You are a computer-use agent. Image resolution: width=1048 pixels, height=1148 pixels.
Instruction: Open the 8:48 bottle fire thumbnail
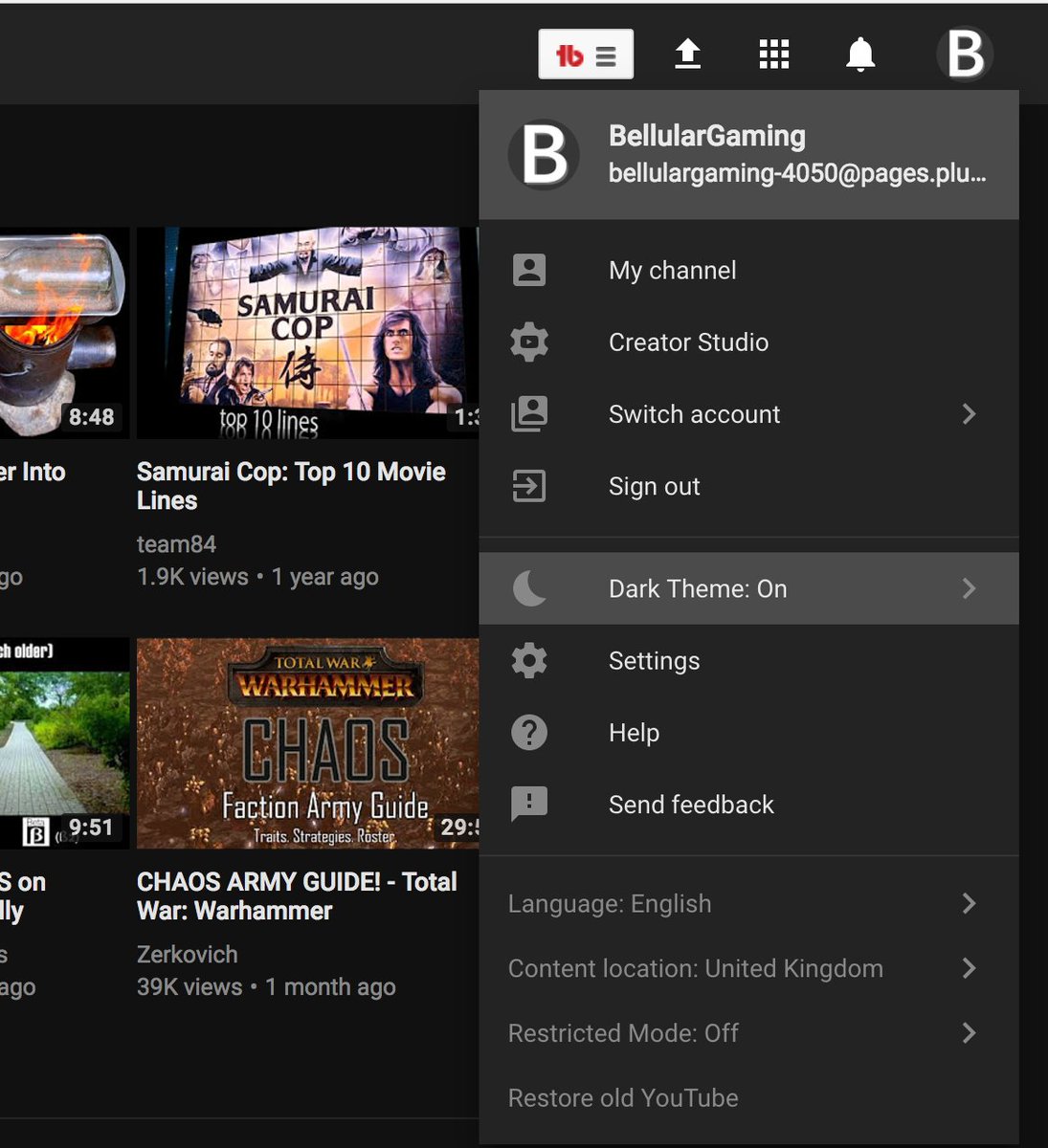64,333
